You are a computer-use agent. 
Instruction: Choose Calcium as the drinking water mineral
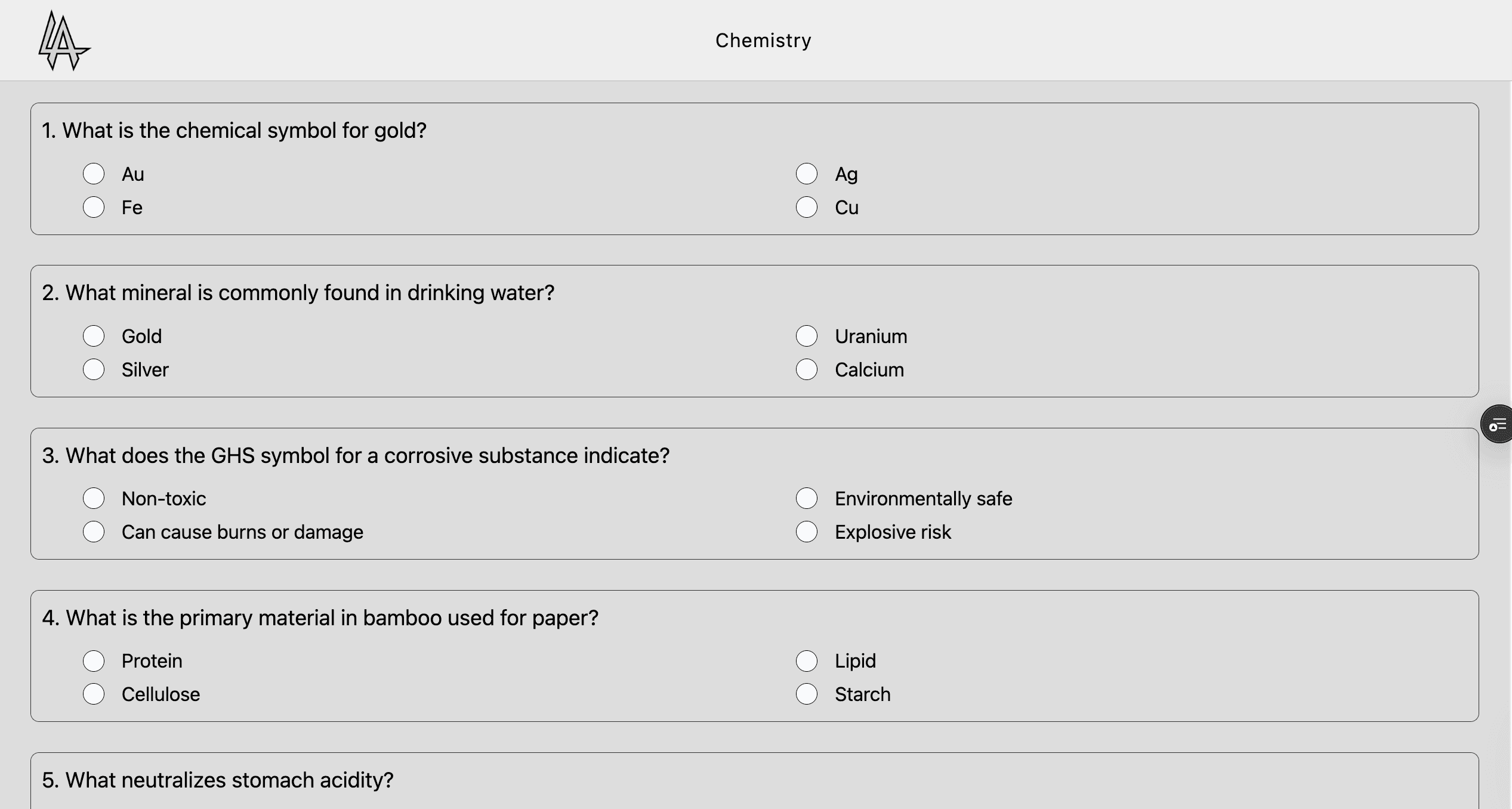807,369
